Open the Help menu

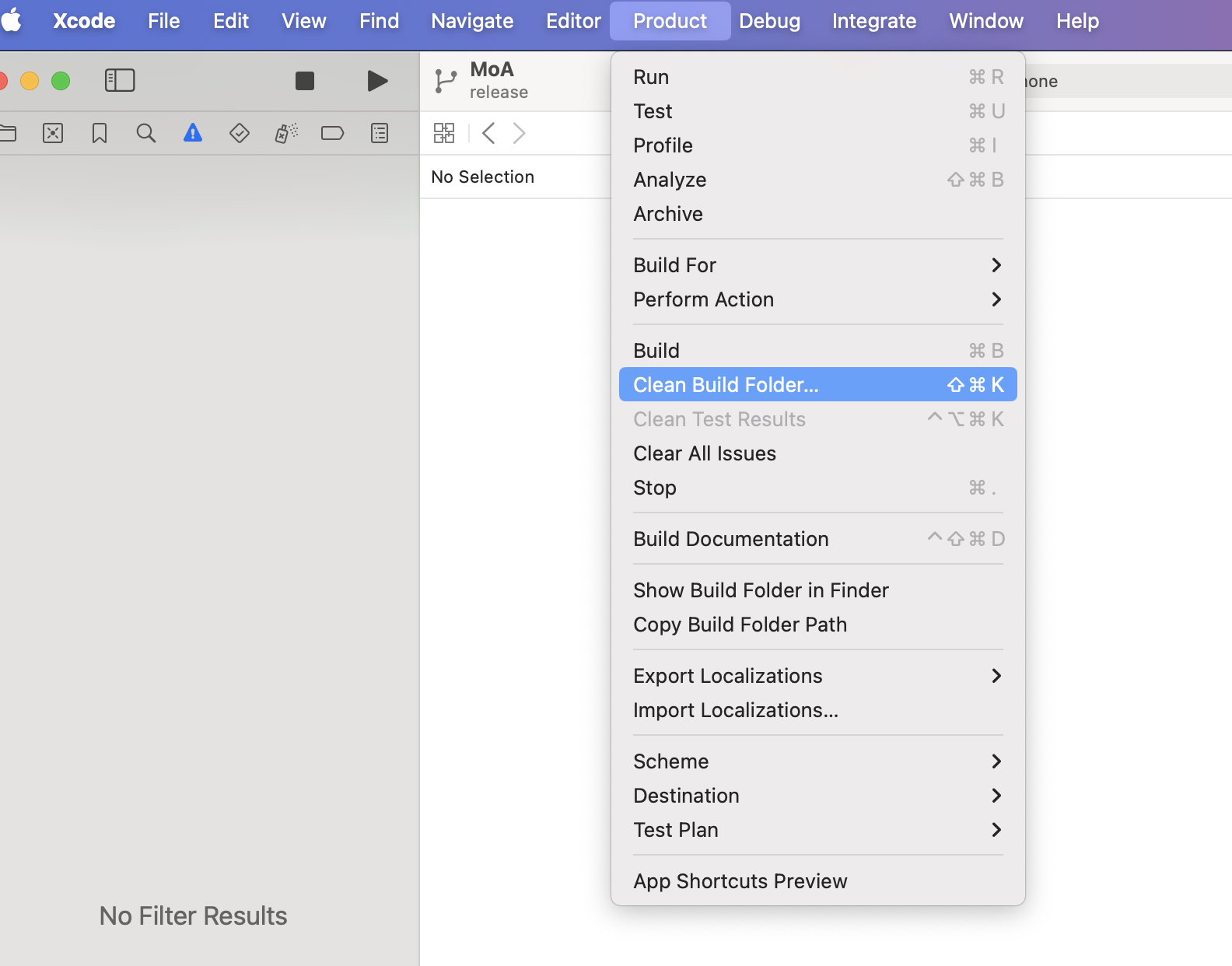(x=1078, y=21)
